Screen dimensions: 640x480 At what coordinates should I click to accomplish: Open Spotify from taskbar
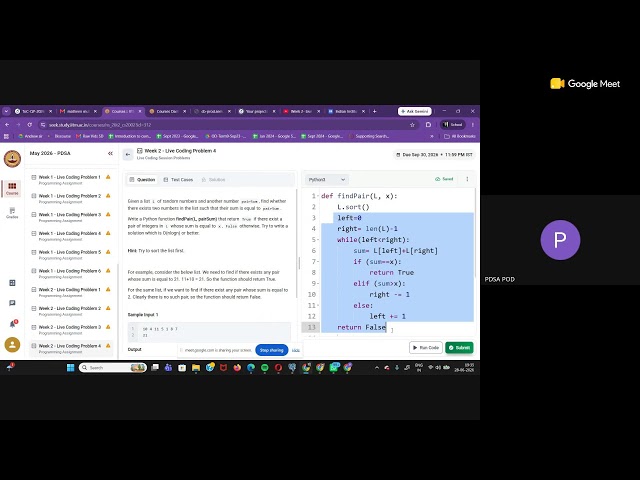click(264, 368)
